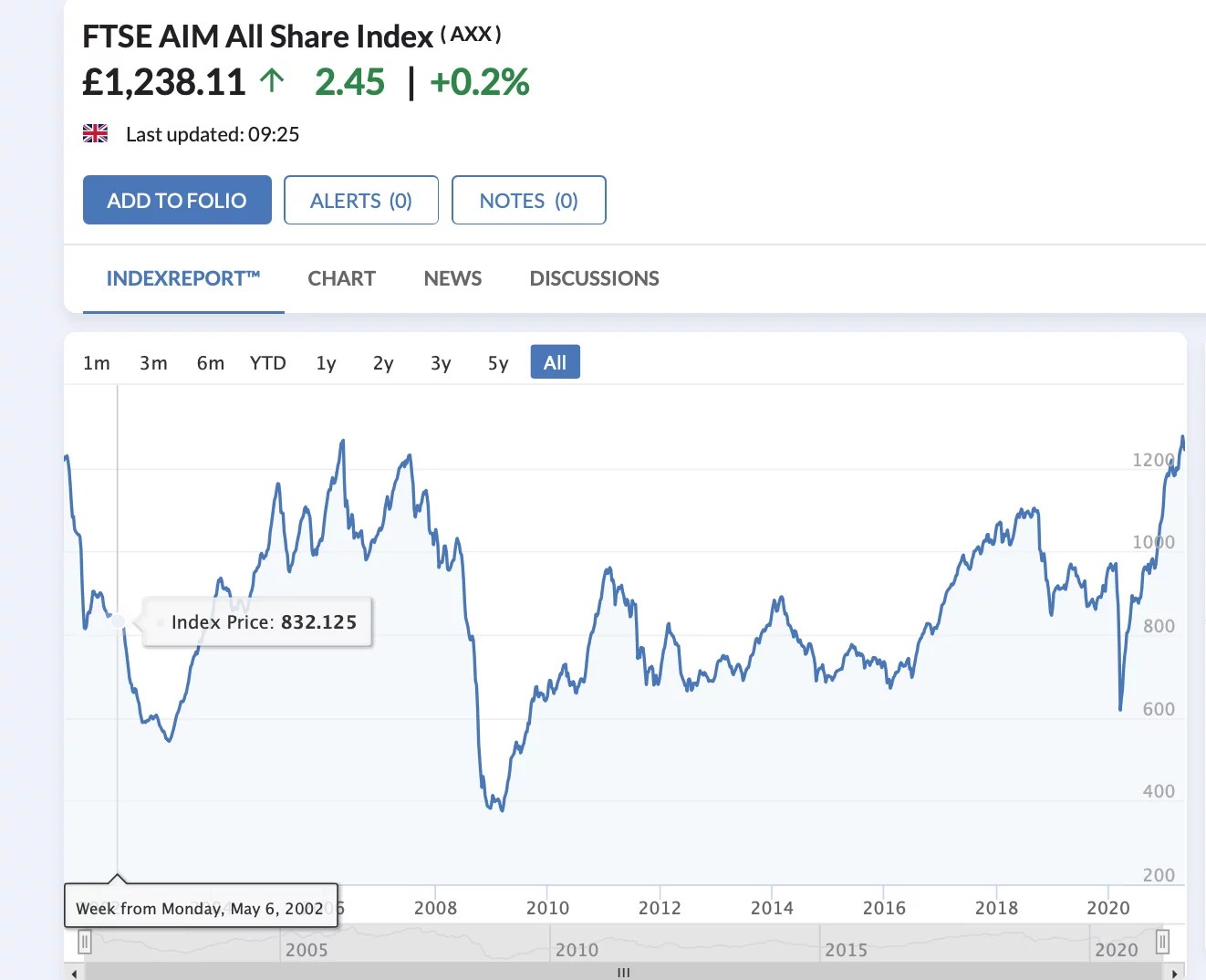Click the right navigator range handle
1206x980 pixels.
1162,941
